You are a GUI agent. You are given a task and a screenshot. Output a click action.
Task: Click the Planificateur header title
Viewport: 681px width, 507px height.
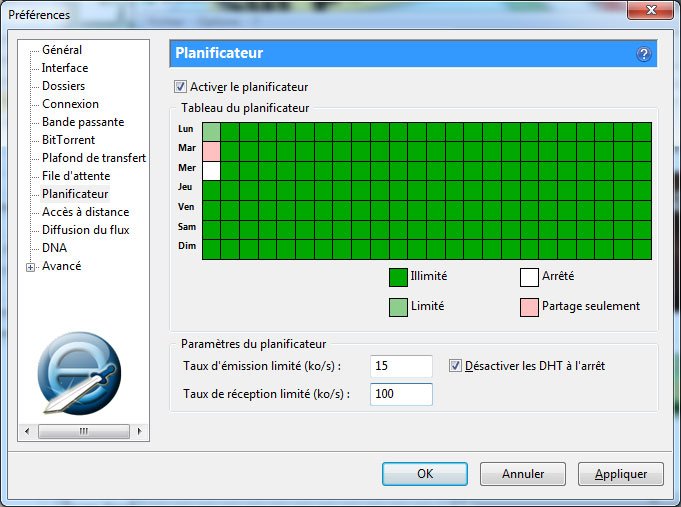pyautogui.click(x=219, y=53)
